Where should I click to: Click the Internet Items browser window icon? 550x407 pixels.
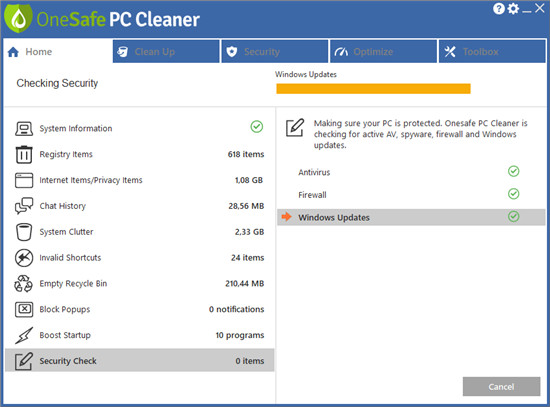(24, 180)
